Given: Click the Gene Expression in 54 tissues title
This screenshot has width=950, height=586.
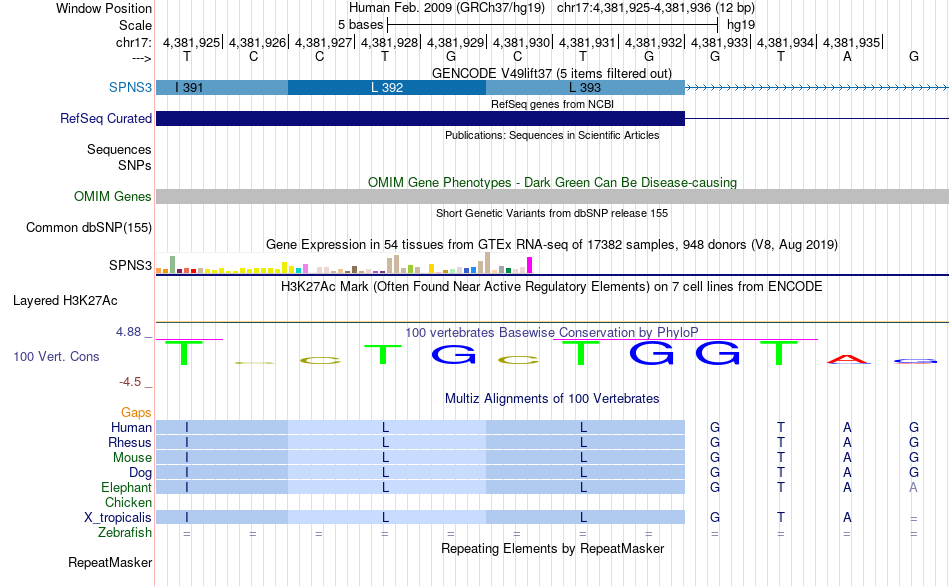Looking at the screenshot, I should pos(552,244).
